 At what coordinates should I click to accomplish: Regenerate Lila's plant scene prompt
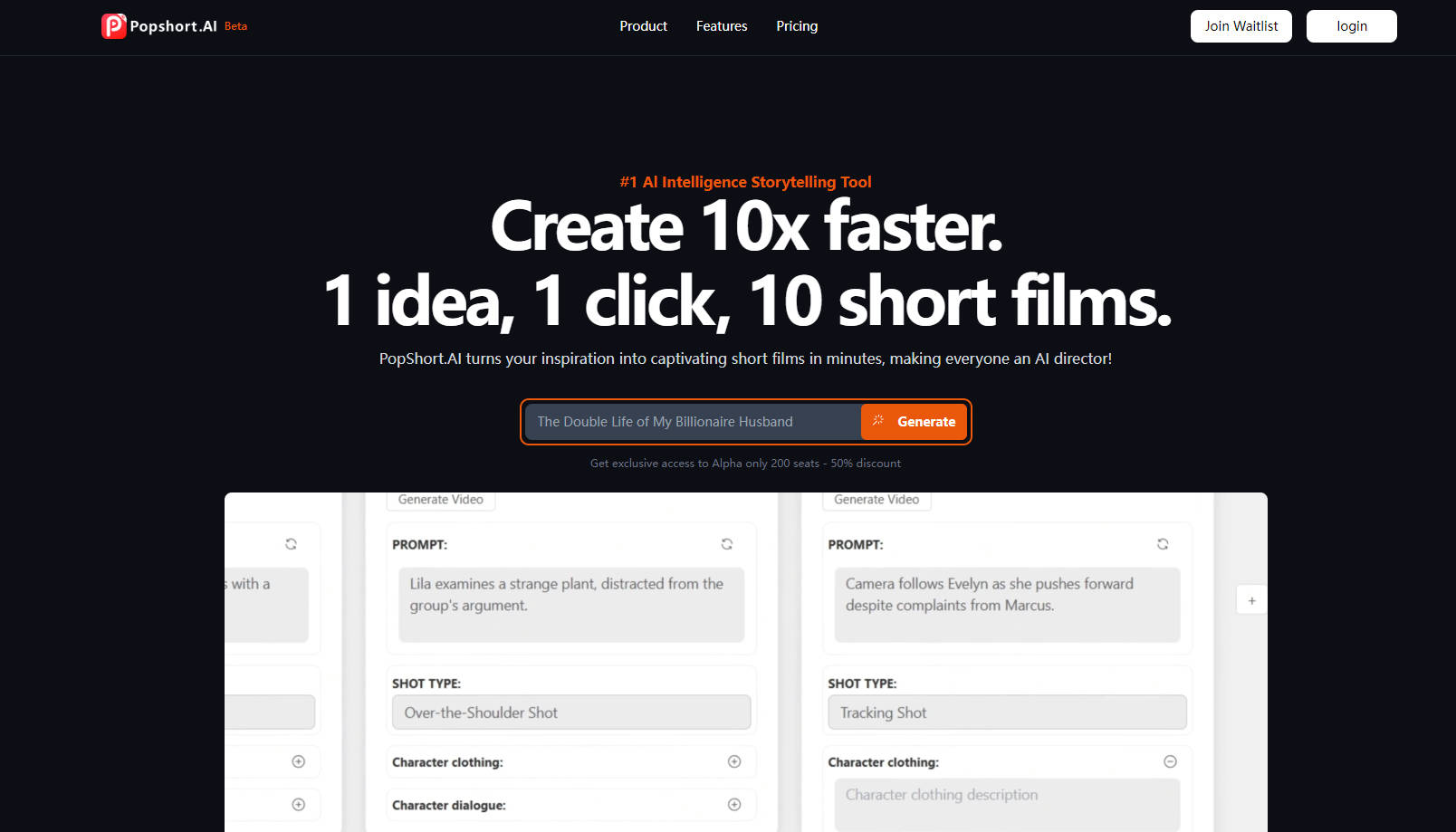pos(727,543)
